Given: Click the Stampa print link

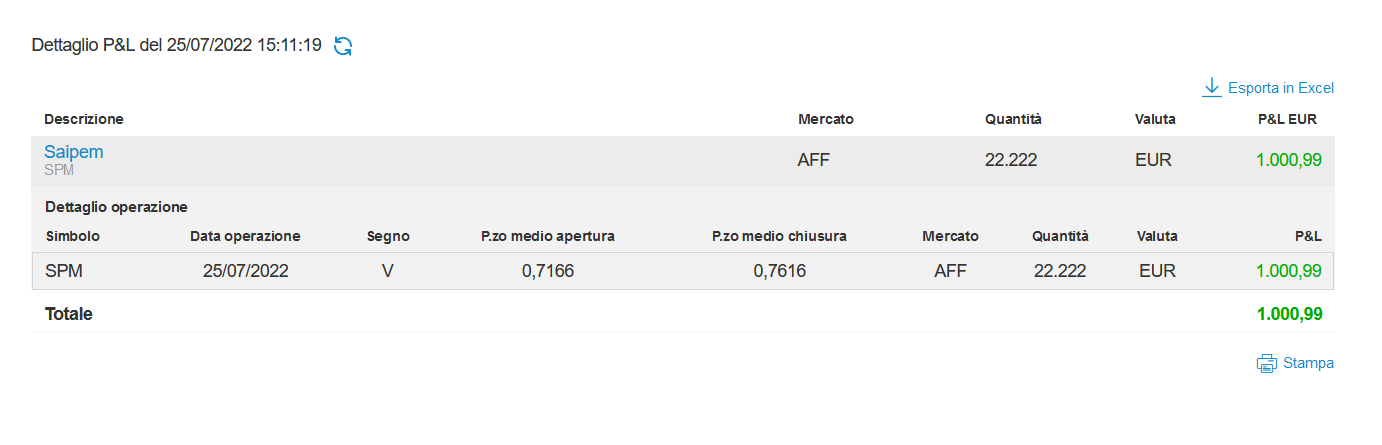Looking at the screenshot, I should point(1309,363).
